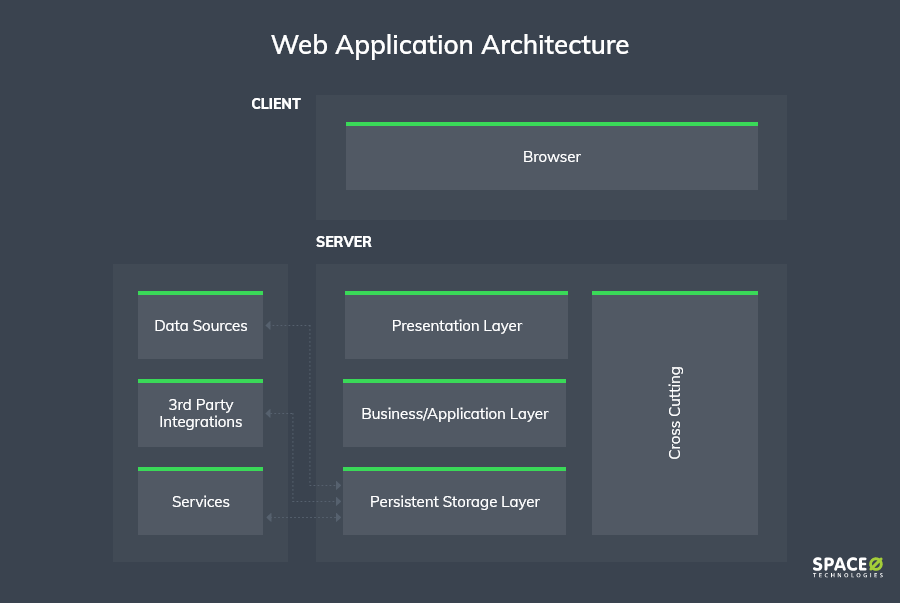The image size is (900, 603).
Task: Click the Web Application Architecture title
Action: (450, 45)
